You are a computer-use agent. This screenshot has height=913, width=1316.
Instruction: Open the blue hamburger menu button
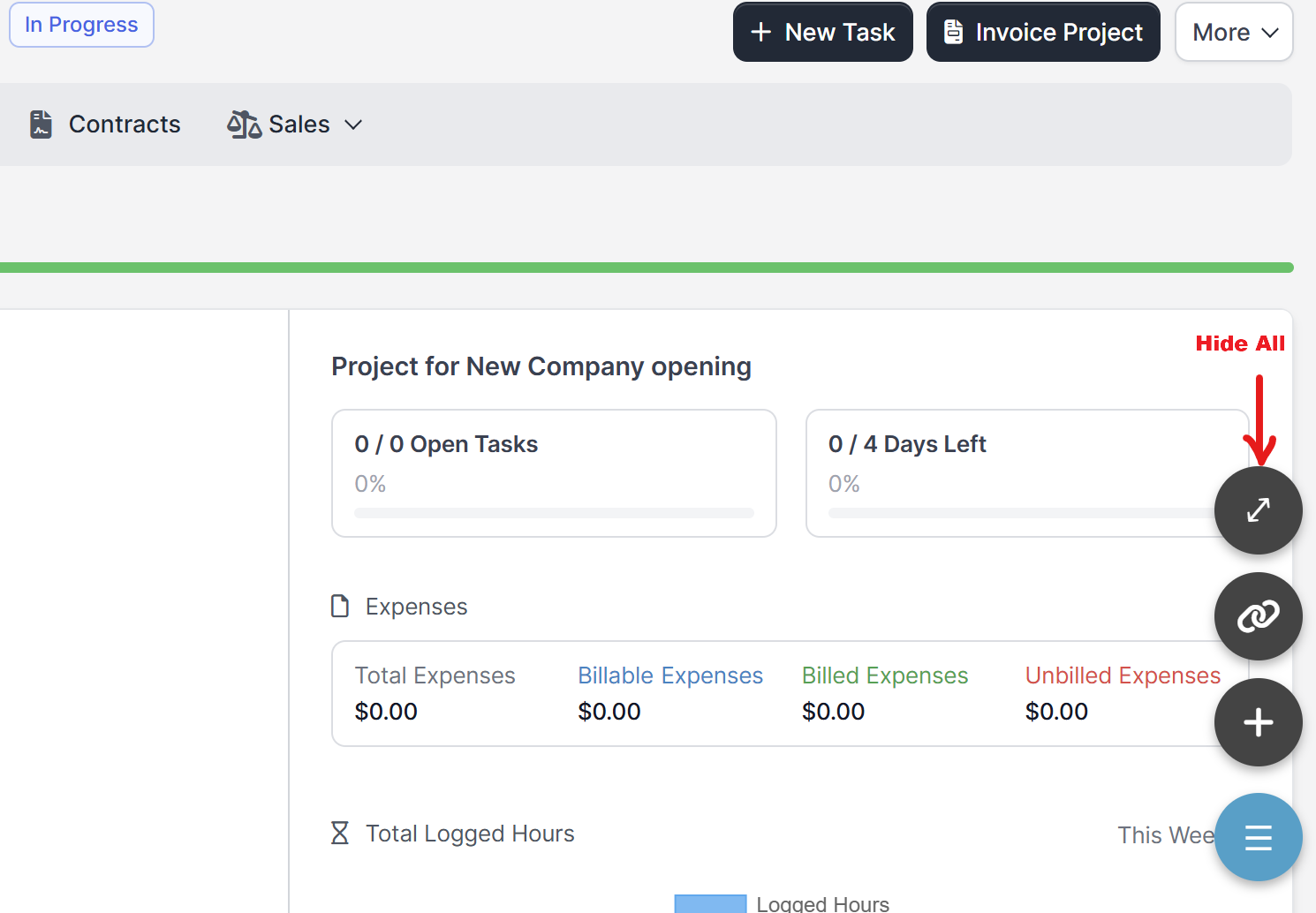tap(1258, 837)
